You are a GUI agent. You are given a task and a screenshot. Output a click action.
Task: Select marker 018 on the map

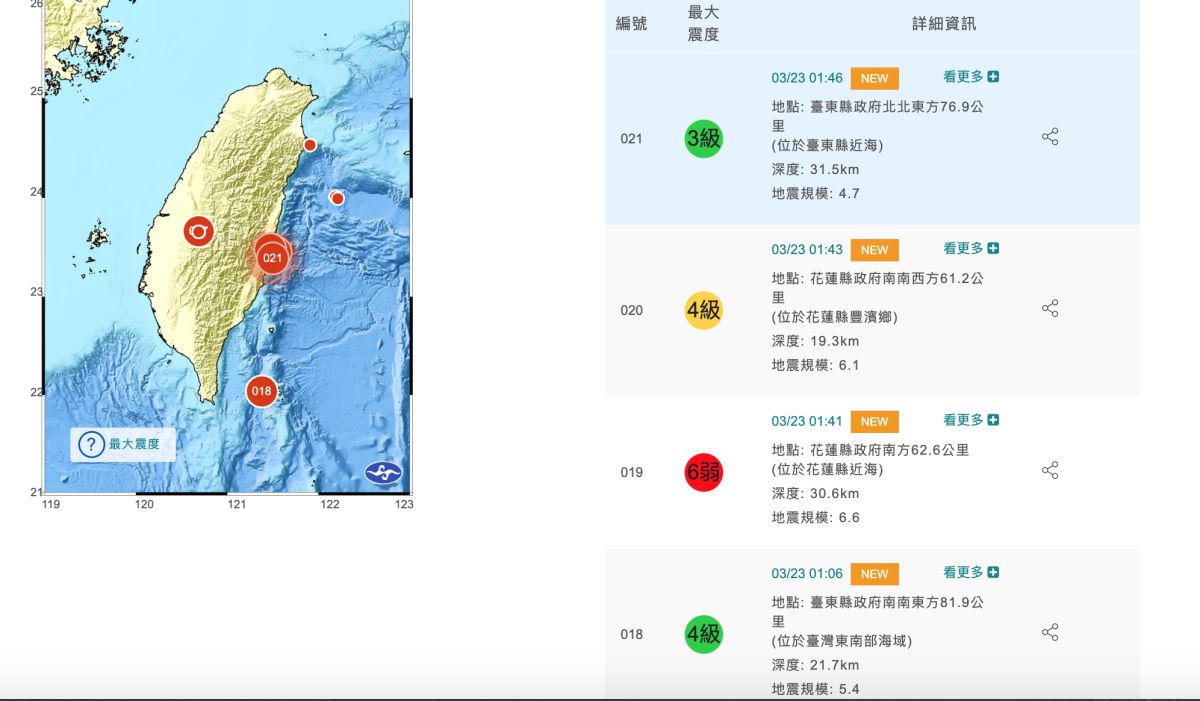click(262, 391)
